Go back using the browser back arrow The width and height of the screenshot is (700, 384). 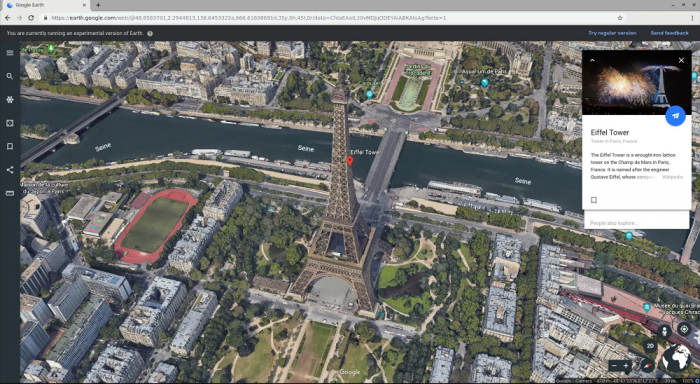[8, 18]
